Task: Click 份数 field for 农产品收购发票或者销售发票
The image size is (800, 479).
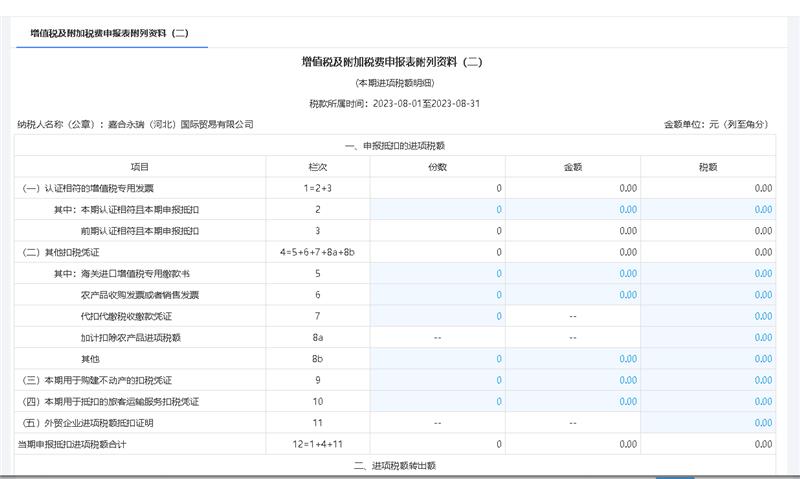Action: click(437, 295)
